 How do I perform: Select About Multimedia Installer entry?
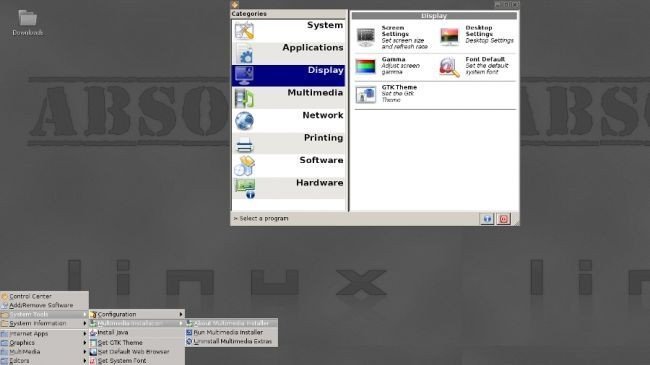tap(231, 324)
